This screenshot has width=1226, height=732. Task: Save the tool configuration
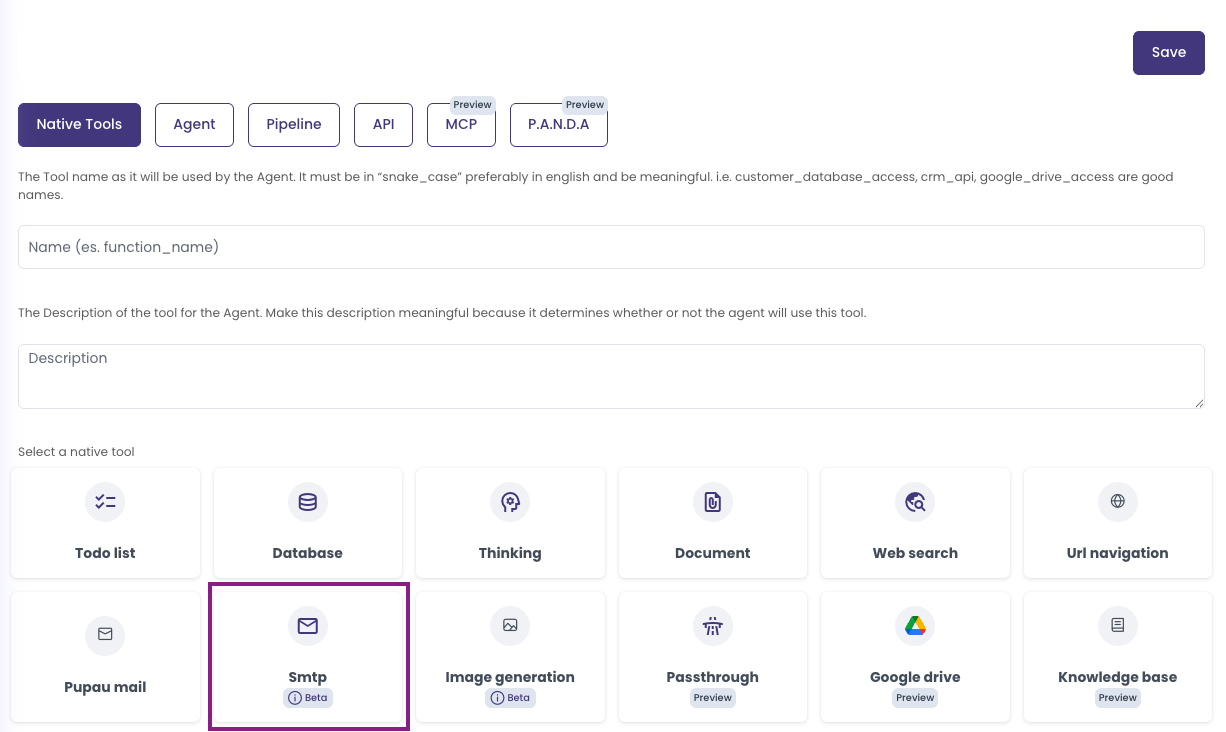[1169, 53]
